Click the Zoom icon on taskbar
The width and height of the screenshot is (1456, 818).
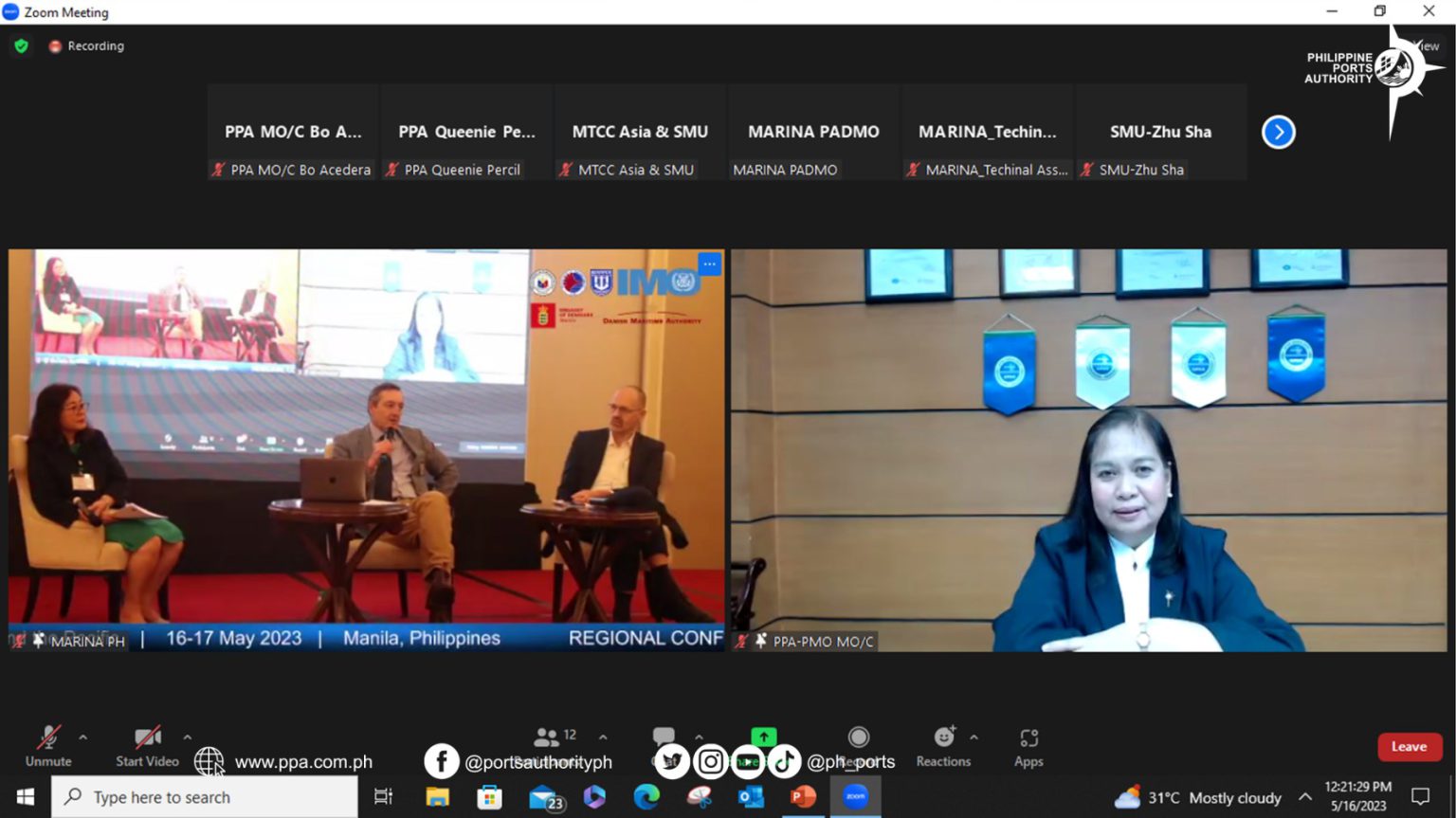(856, 797)
